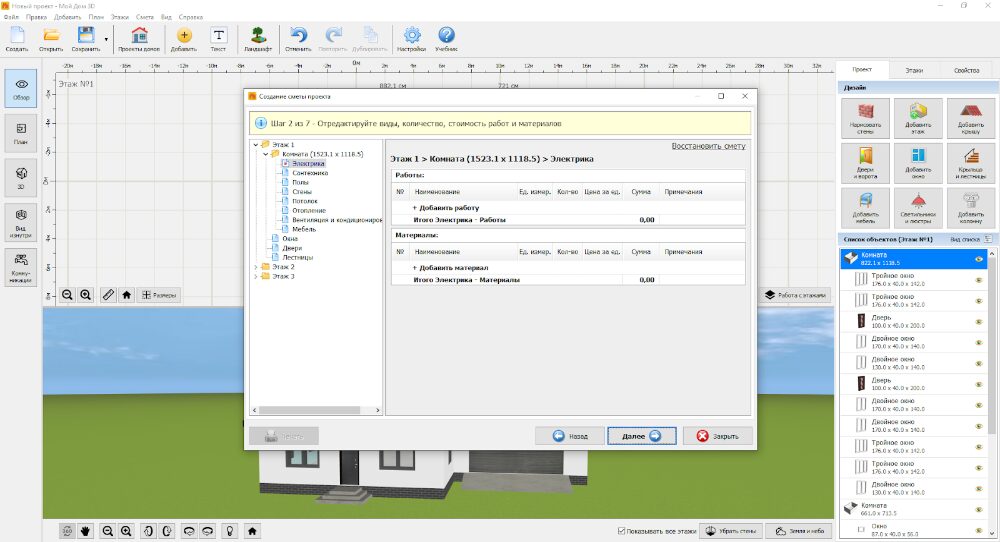Open the Крыльцо и лестницы tile

(971, 163)
